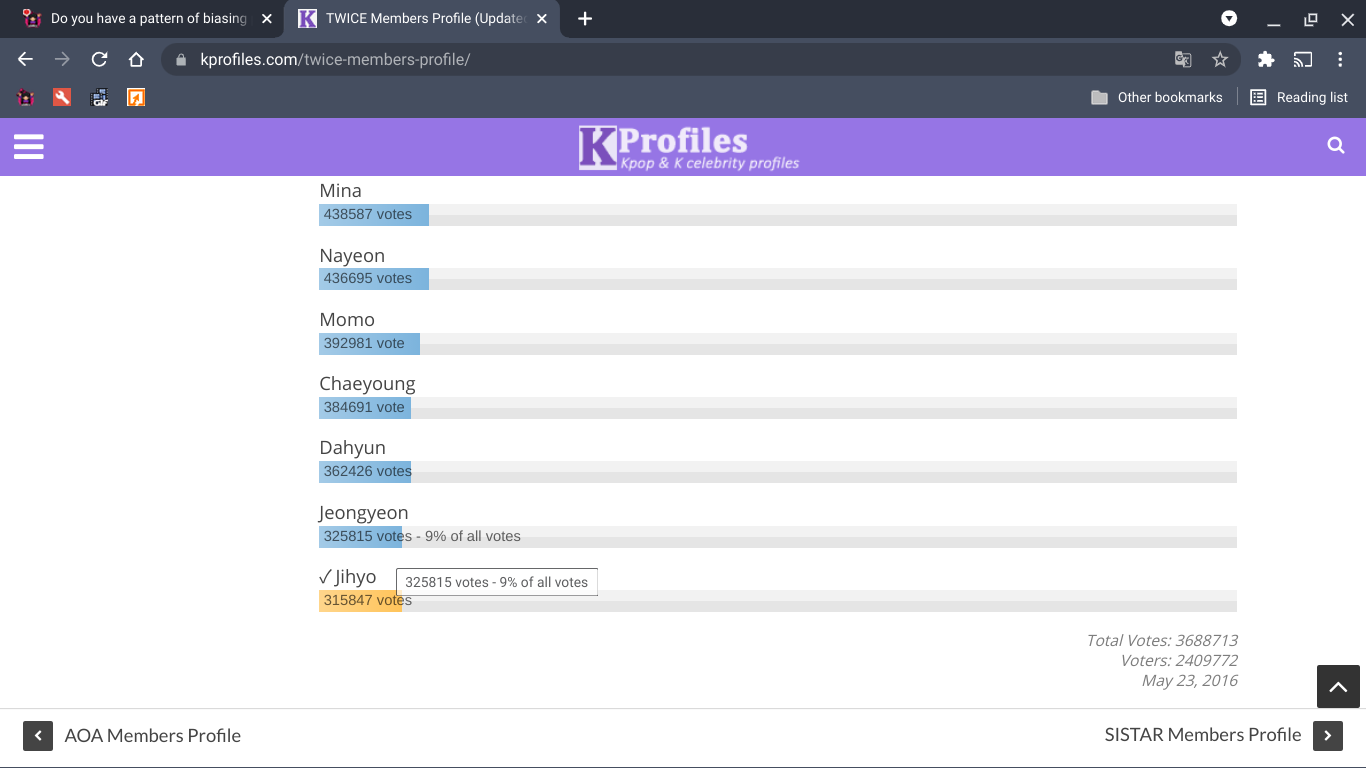Image resolution: width=1366 pixels, height=768 pixels.
Task: Click the Dahyun poll option label
Action: (x=352, y=448)
